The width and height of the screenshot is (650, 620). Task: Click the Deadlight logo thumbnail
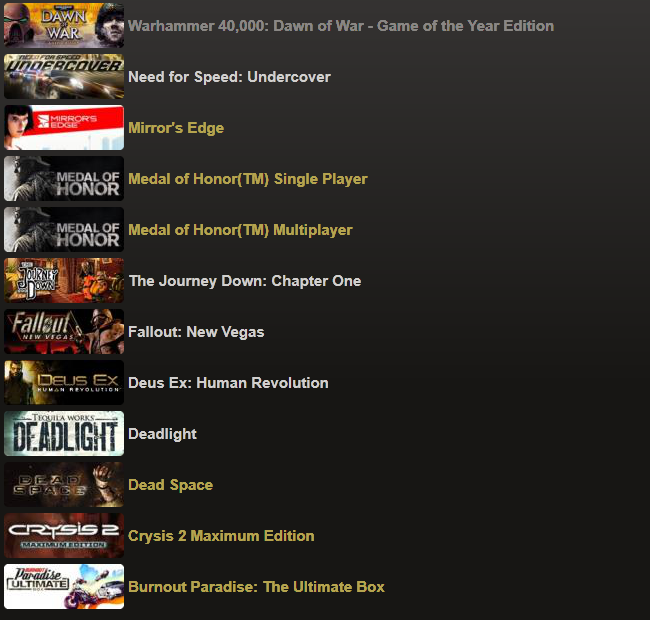(x=64, y=433)
